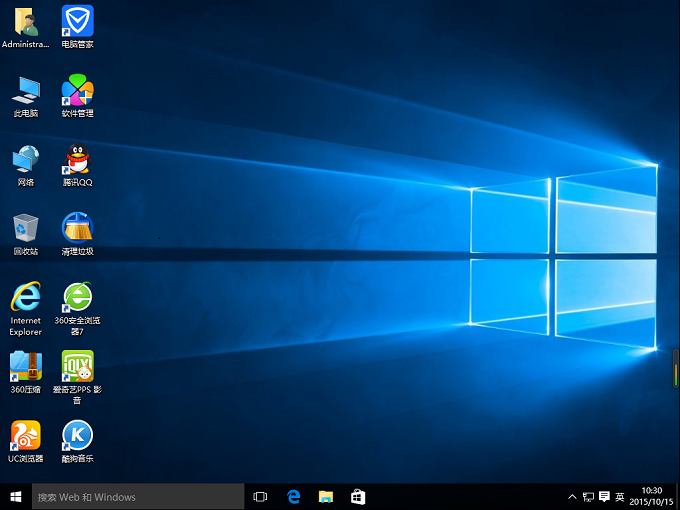Open File Explorer from taskbar
680x510 pixels.
(x=326, y=497)
